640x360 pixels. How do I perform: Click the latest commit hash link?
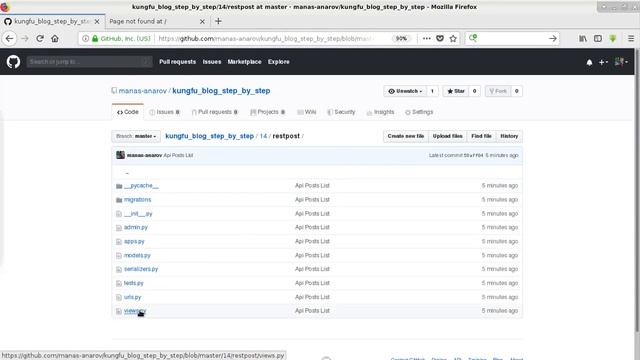(473, 156)
